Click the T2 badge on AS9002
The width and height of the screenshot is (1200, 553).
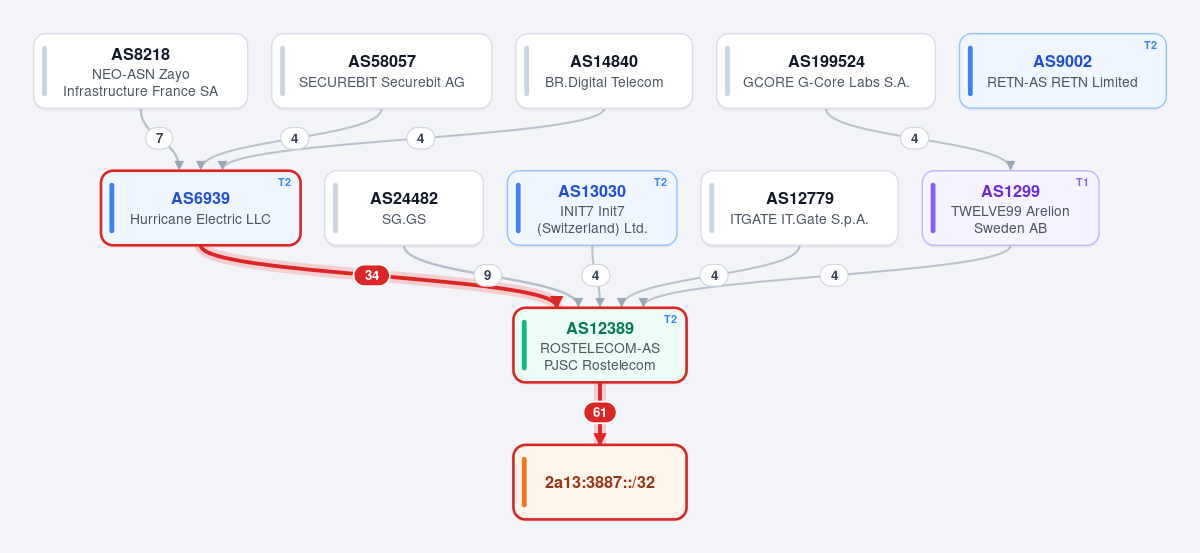pyautogui.click(x=1150, y=45)
